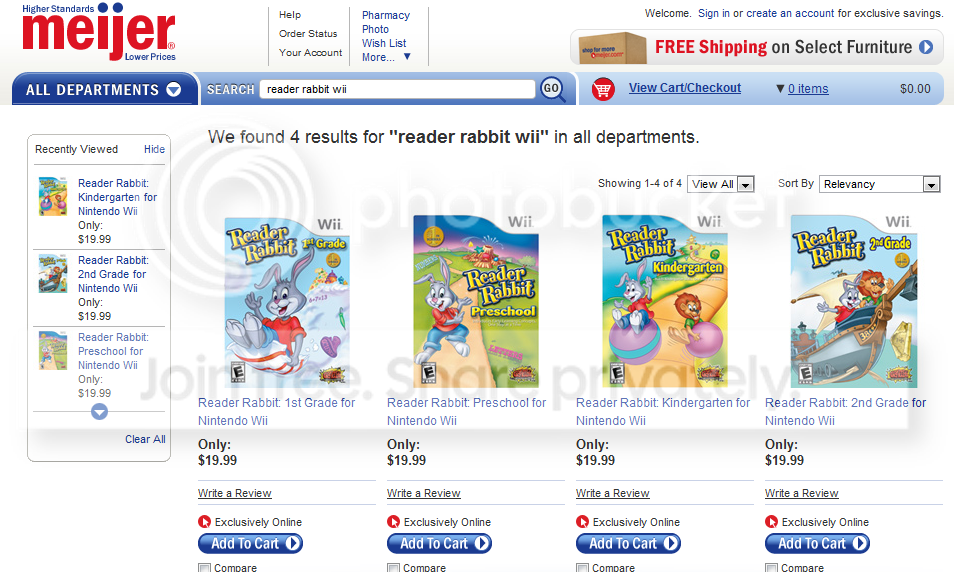This screenshot has width=954, height=572.
Task: Click Write a Review for 2nd Grade
Action: tap(801, 493)
